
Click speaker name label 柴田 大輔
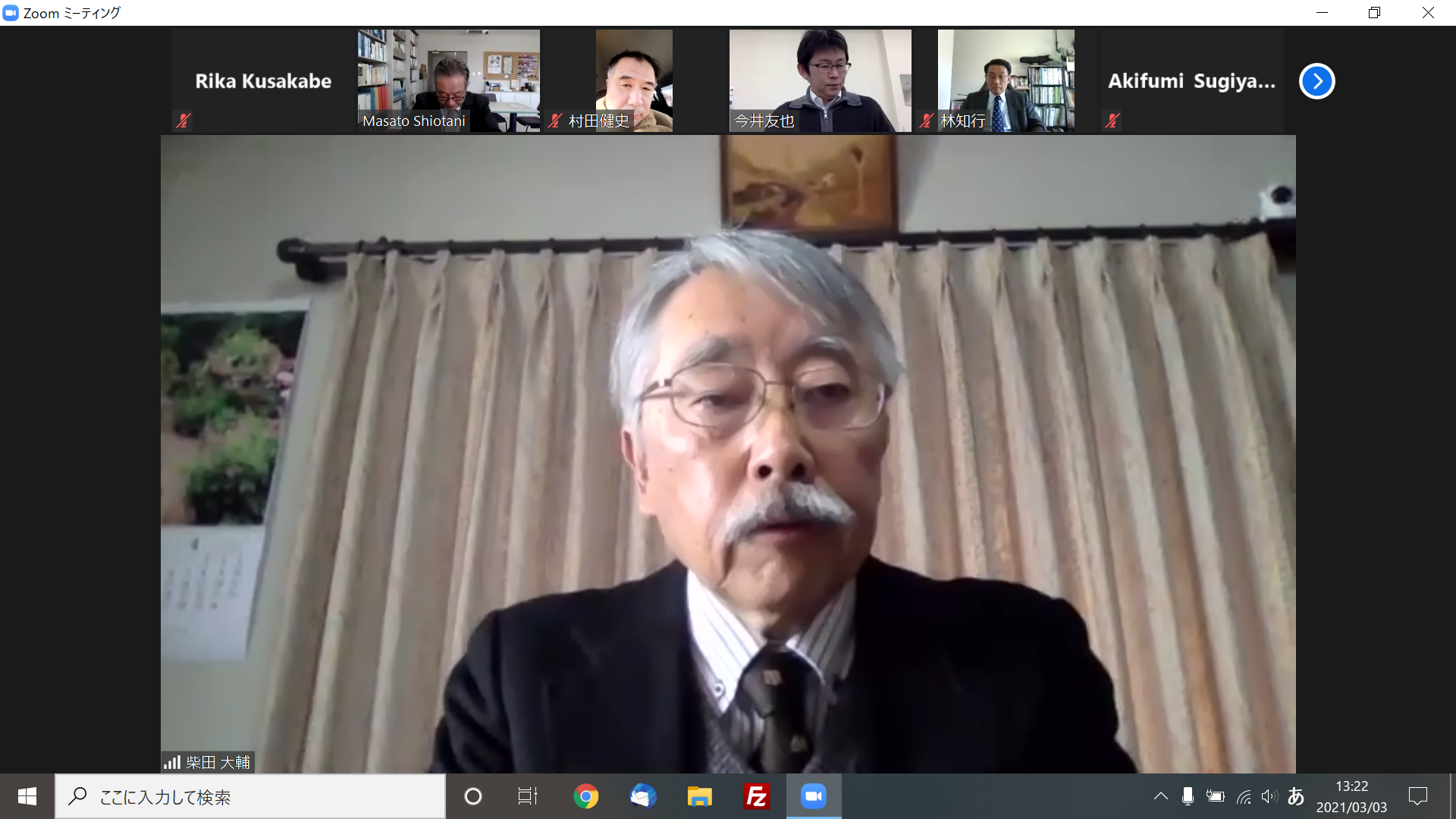[218, 762]
